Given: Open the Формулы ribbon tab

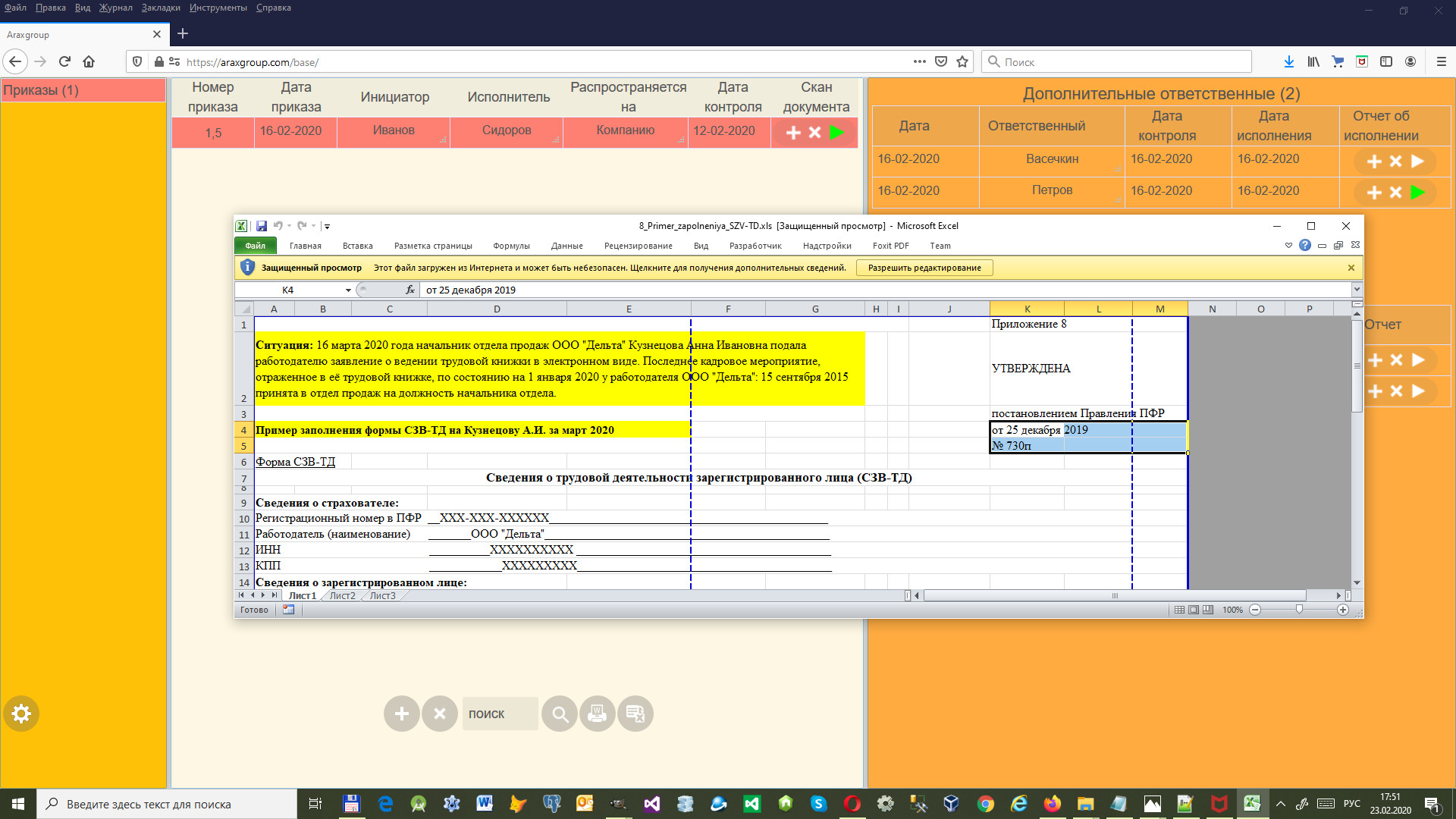Looking at the screenshot, I should coord(511,246).
